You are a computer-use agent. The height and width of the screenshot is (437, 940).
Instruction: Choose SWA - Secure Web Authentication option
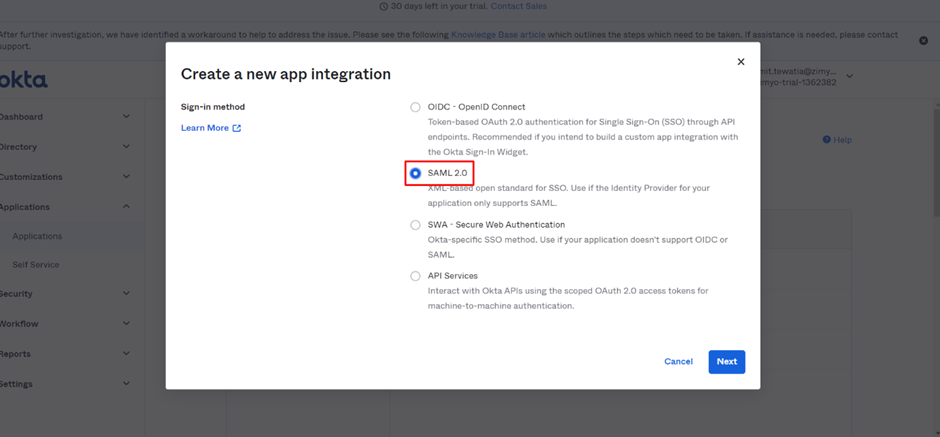415,225
